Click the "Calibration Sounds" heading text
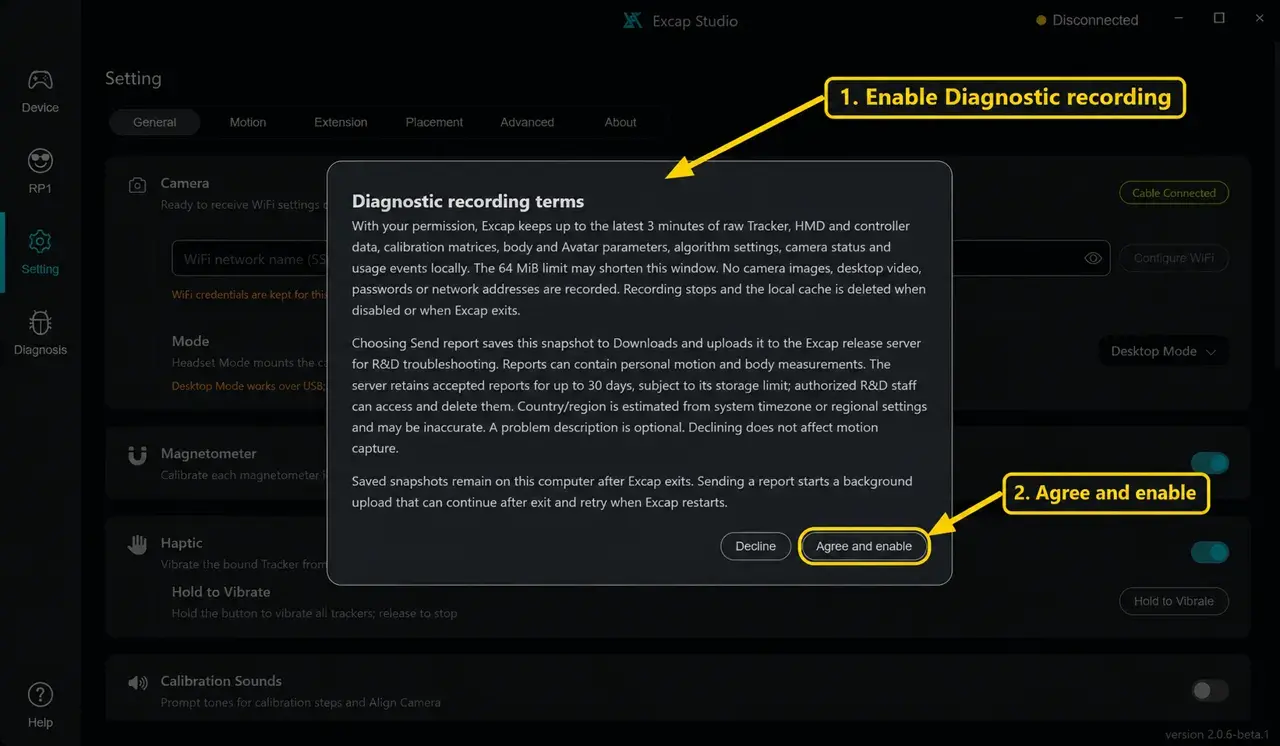Image resolution: width=1280 pixels, height=746 pixels. [221, 681]
